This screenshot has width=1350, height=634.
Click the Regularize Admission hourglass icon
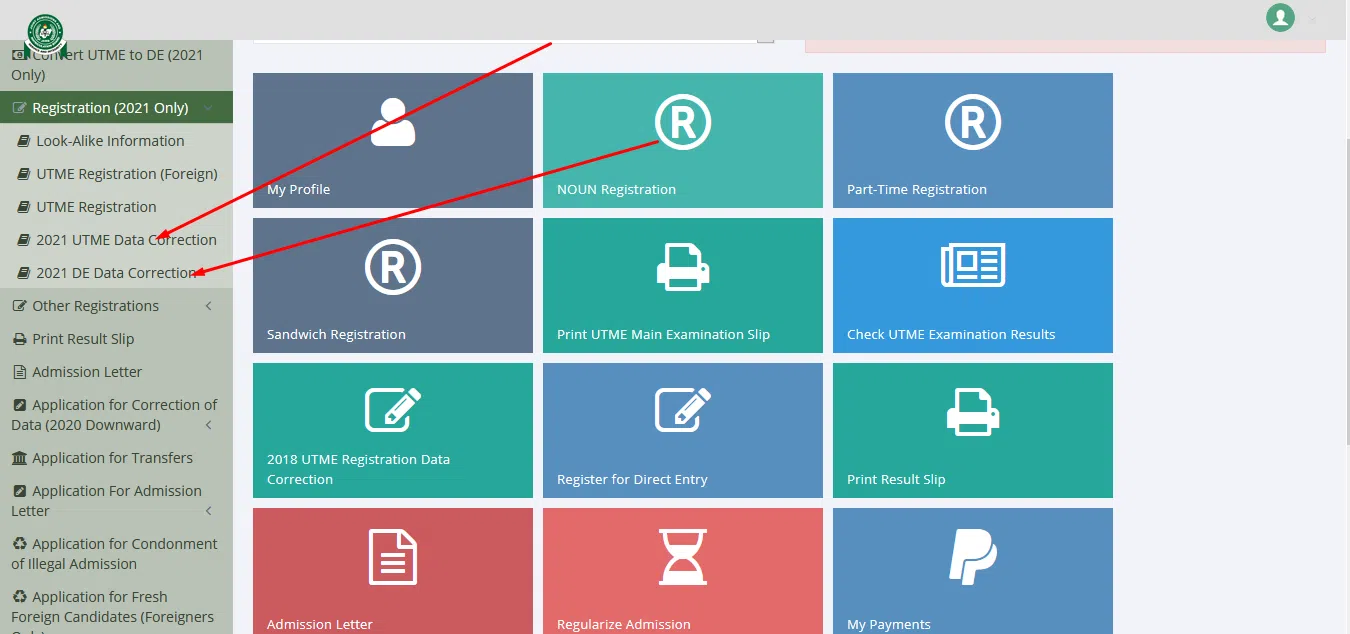pyautogui.click(x=683, y=557)
